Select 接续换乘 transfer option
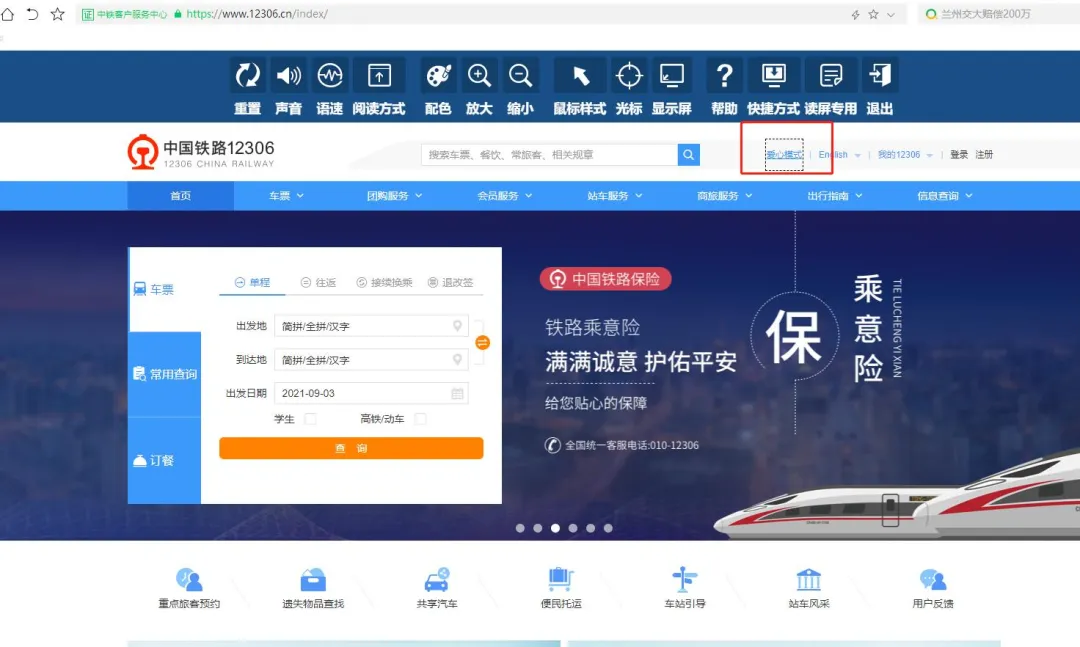Viewport: 1080px width, 647px height. coord(384,283)
